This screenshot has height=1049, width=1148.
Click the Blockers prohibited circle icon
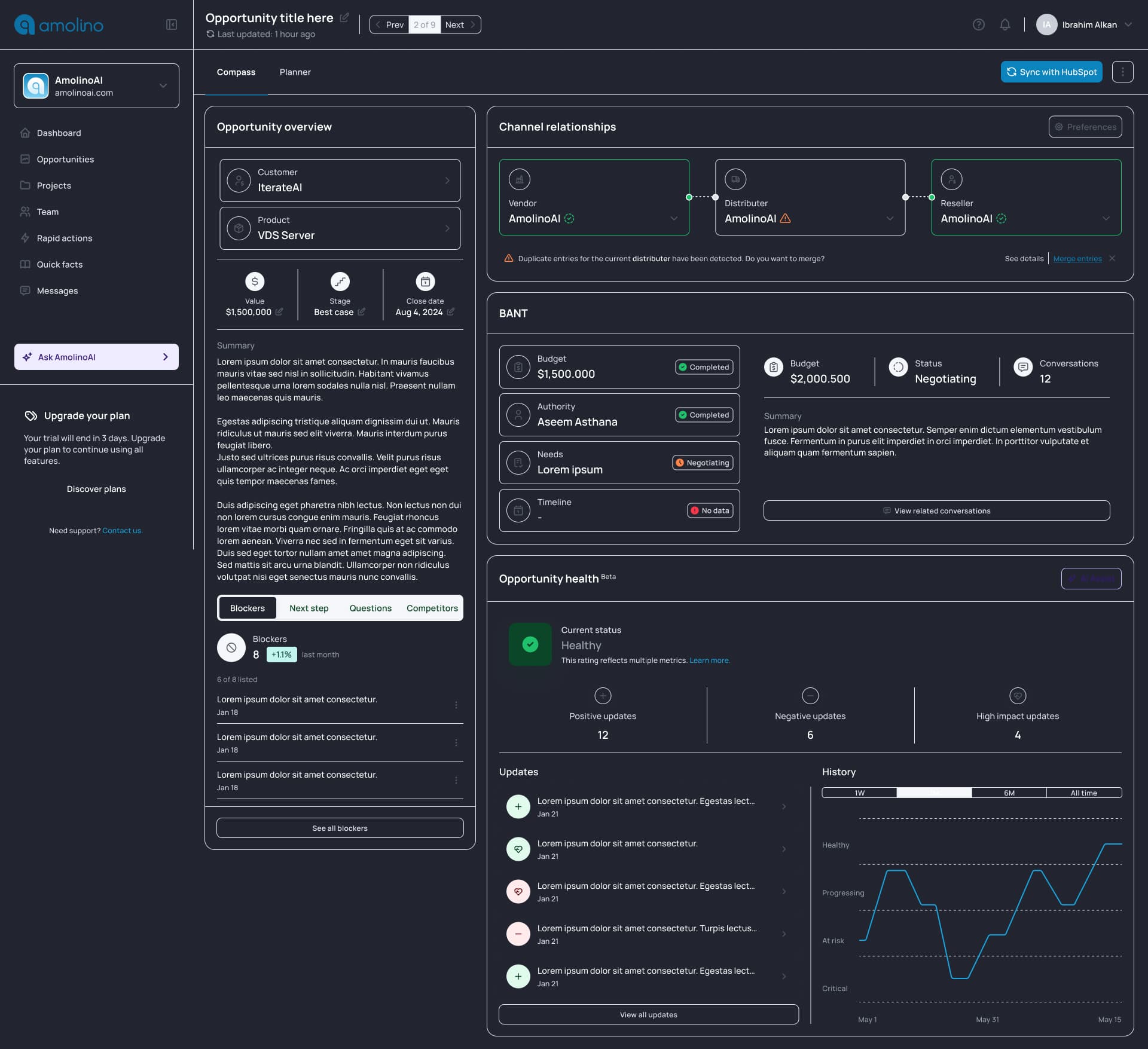231,647
